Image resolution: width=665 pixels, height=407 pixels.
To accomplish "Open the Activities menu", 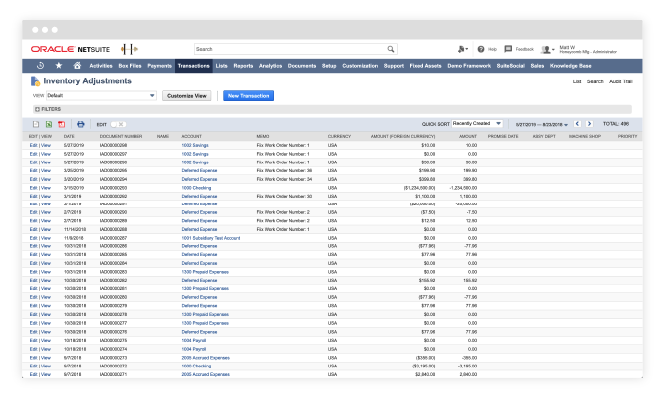I will point(101,66).
